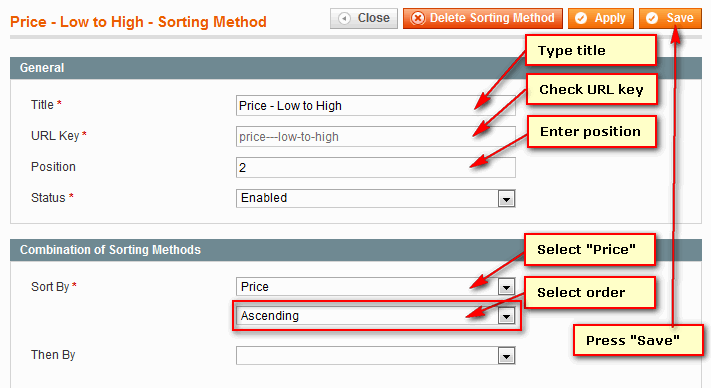
Task: Click the URL Key field
Action: point(375,136)
